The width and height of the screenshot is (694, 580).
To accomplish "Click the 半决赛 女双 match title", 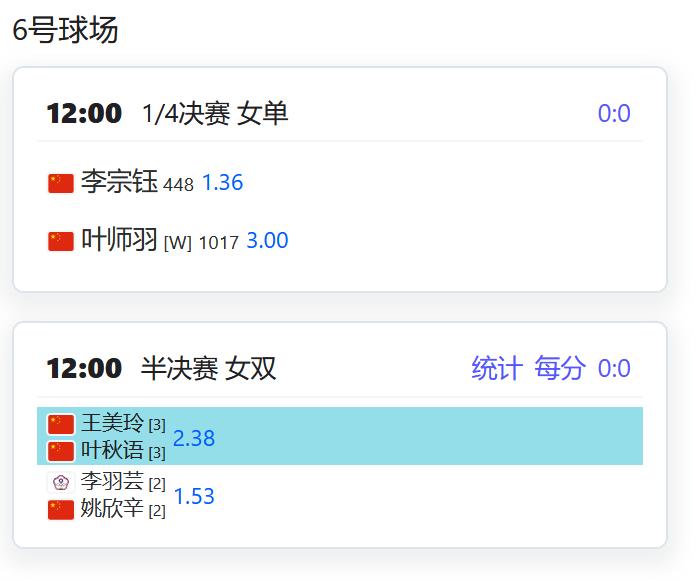I will (x=208, y=369).
